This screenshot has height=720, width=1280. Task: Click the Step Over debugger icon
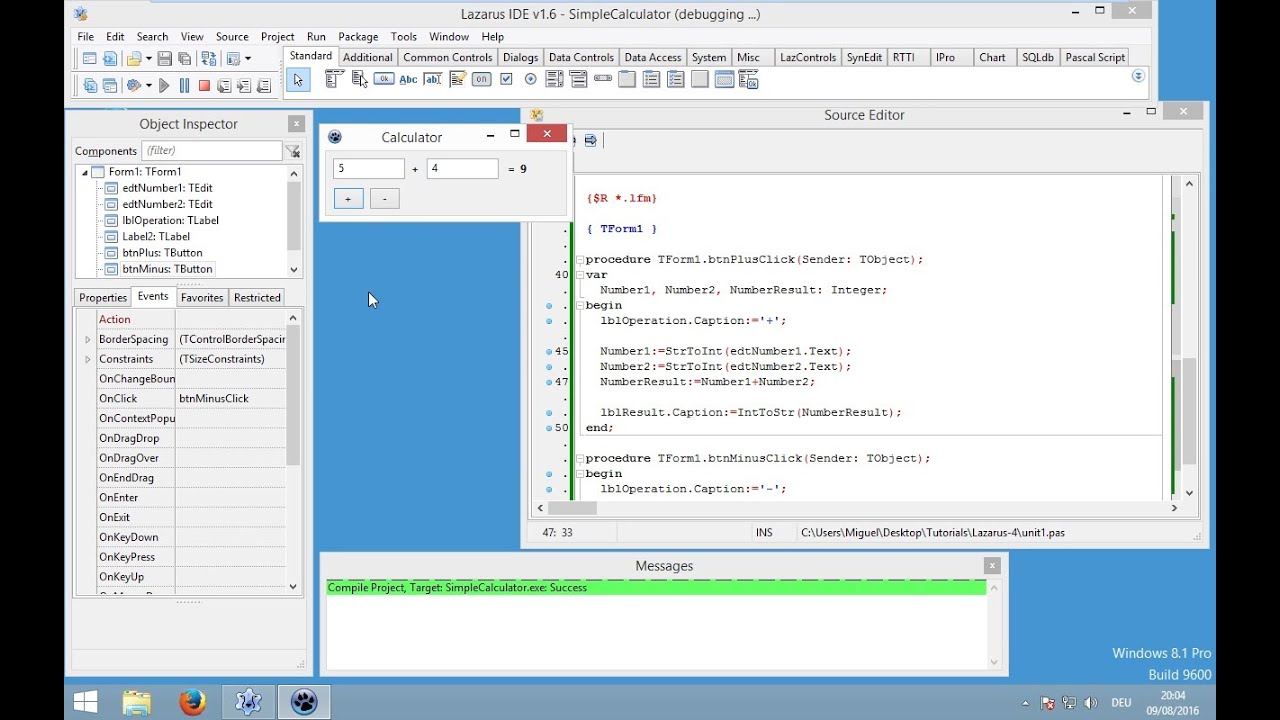click(x=244, y=86)
